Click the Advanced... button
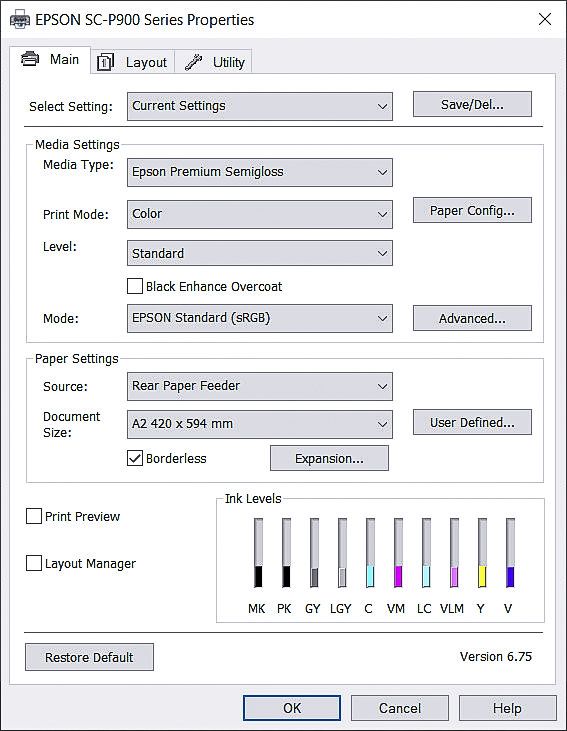Screen dimensions: 567x731 pyautogui.click(x=472, y=318)
